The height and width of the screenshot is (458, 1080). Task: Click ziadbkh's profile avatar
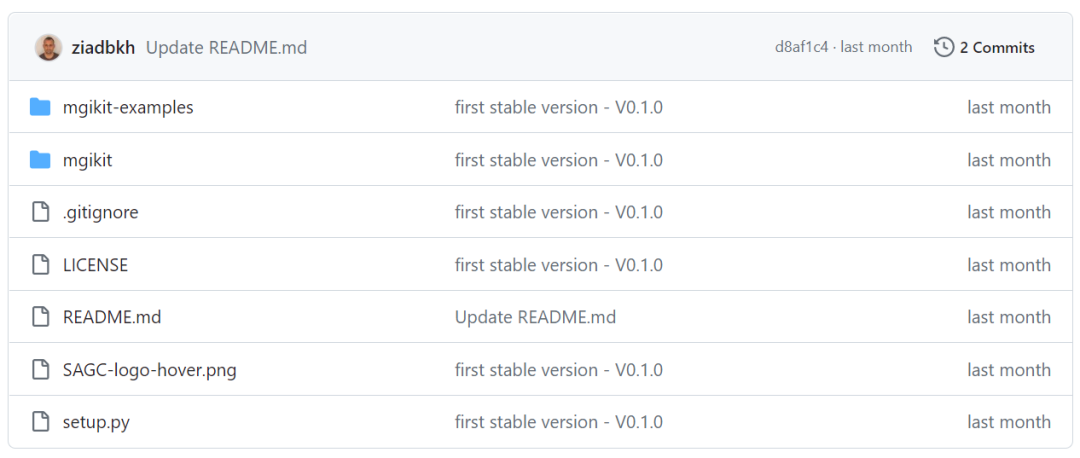point(48,47)
